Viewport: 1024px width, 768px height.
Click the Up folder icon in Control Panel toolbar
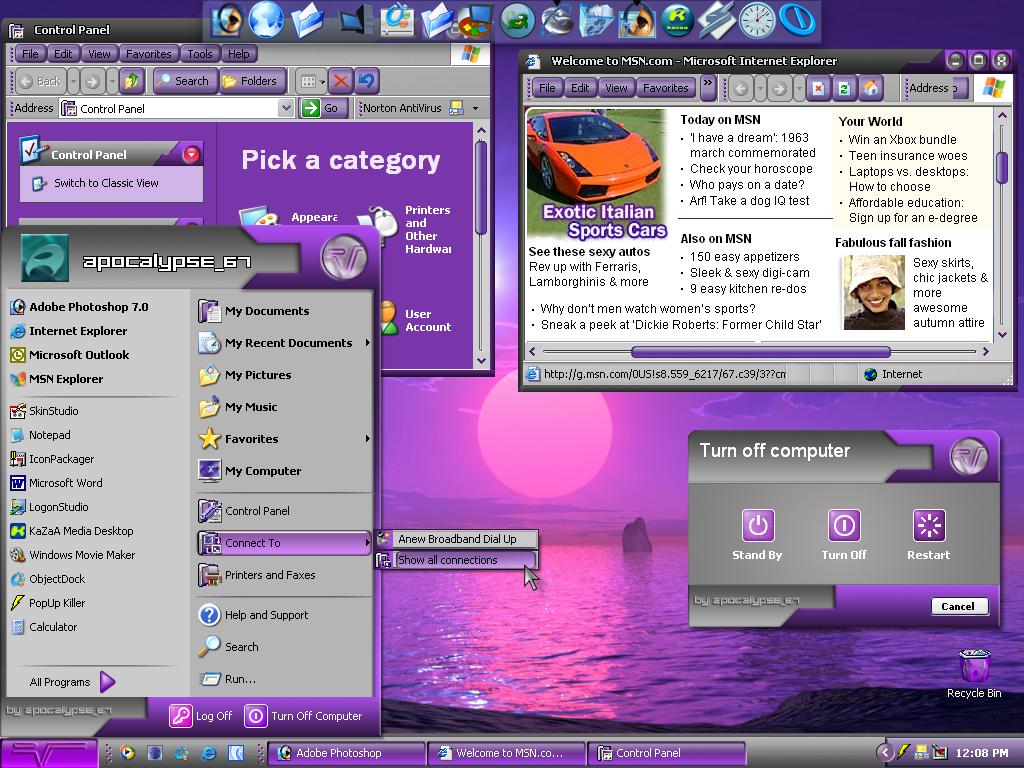(x=131, y=81)
